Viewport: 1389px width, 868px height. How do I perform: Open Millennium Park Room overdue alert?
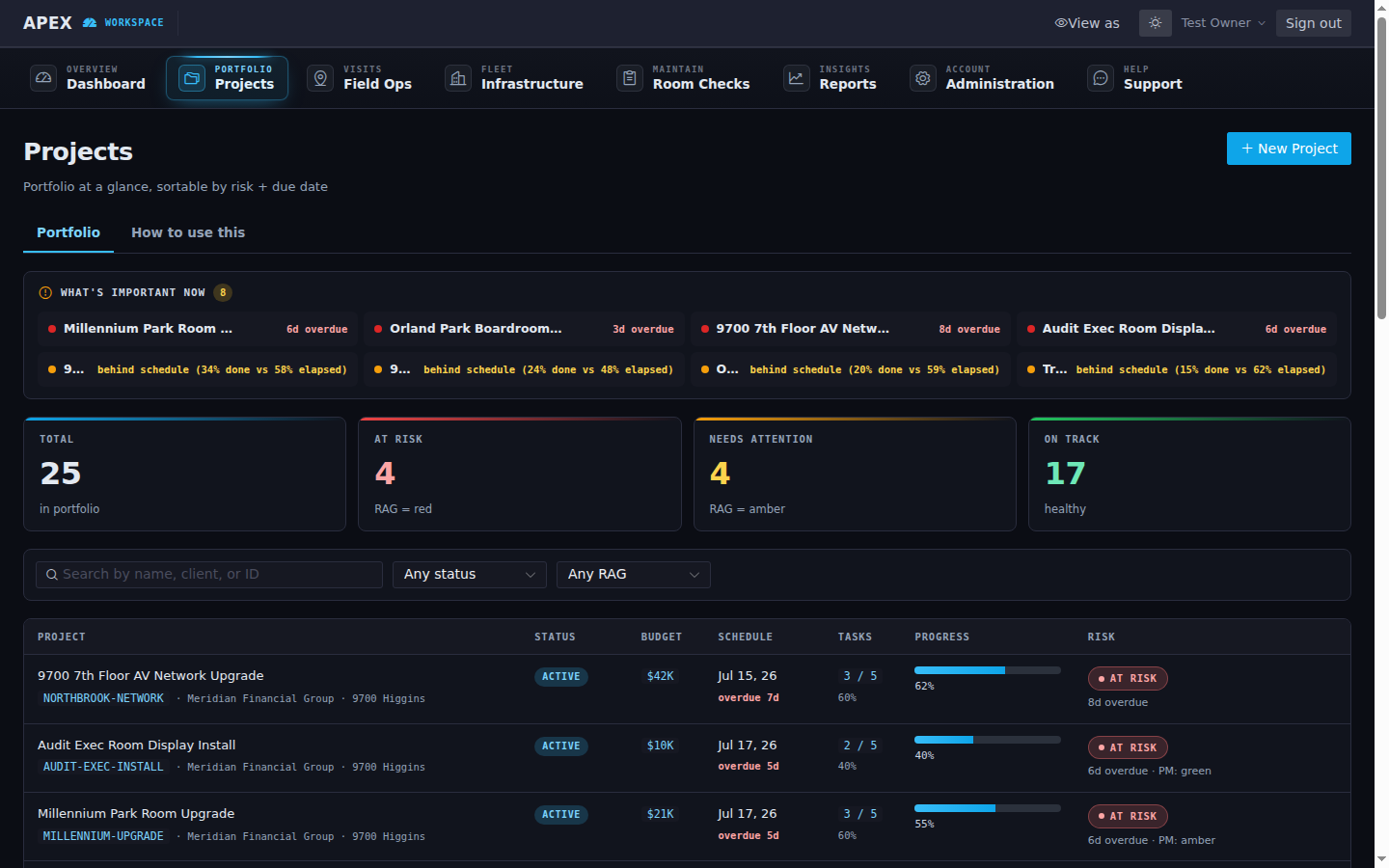[x=198, y=329]
